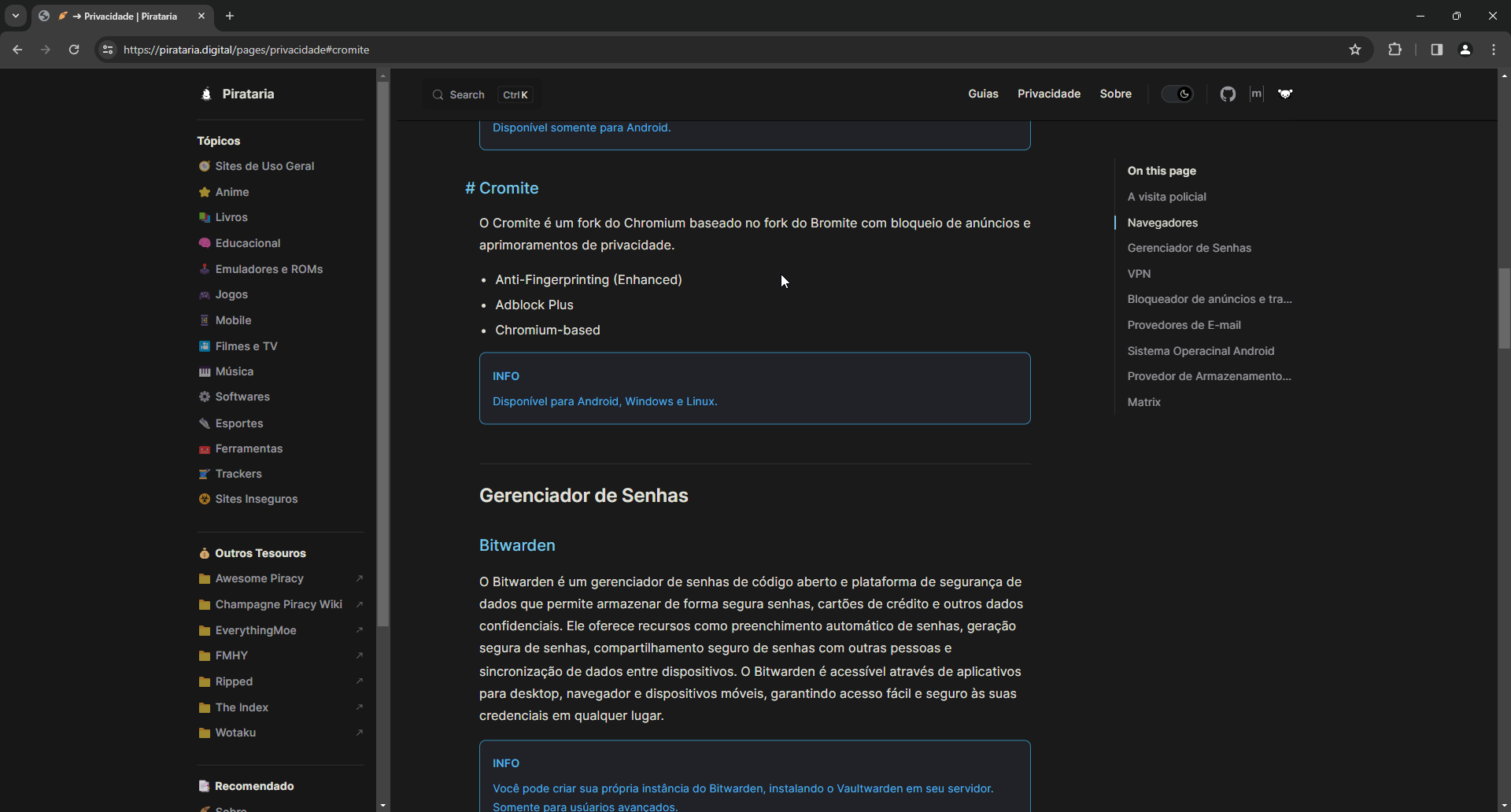Open the browser side panel icon
This screenshot has width=1511, height=812.
click(x=1436, y=50)
